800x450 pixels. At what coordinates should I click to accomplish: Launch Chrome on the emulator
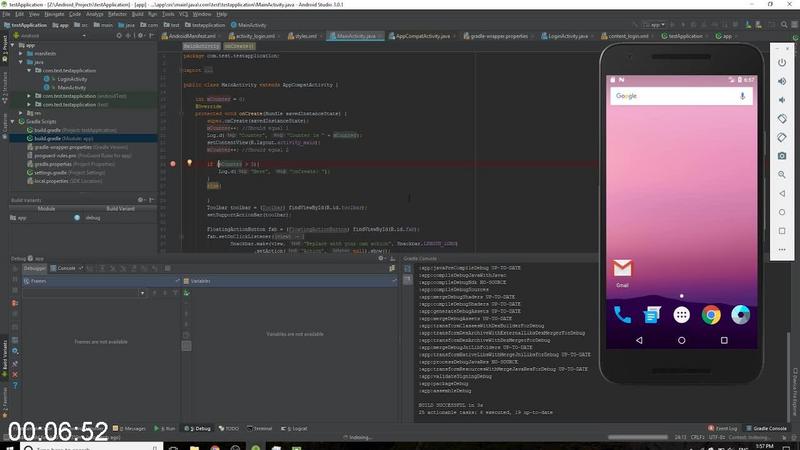click(x=711, y=315)
